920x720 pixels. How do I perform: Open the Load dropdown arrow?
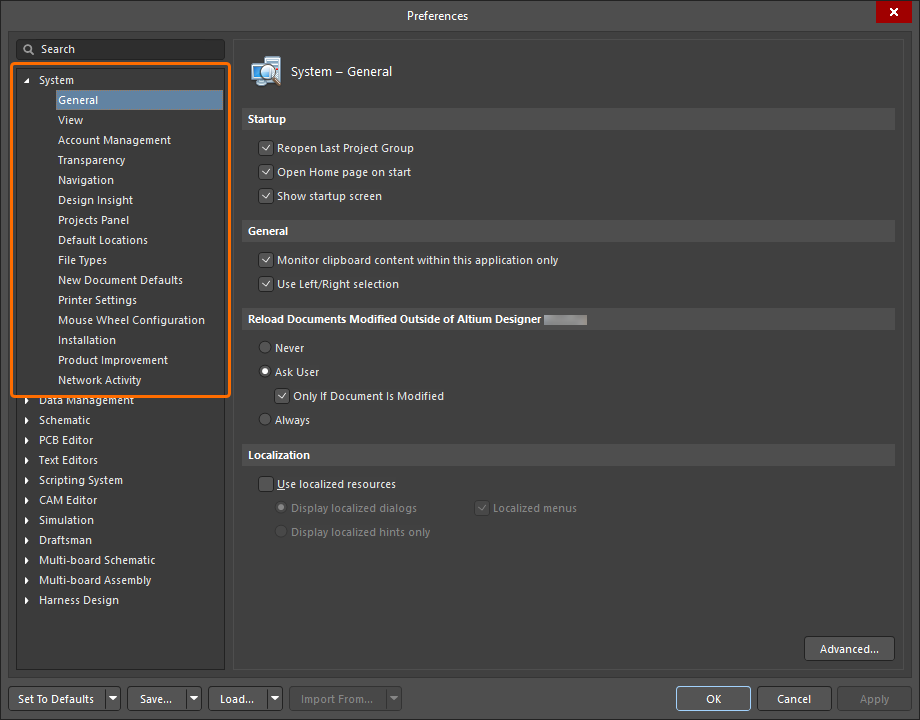[x=275, y=699]
